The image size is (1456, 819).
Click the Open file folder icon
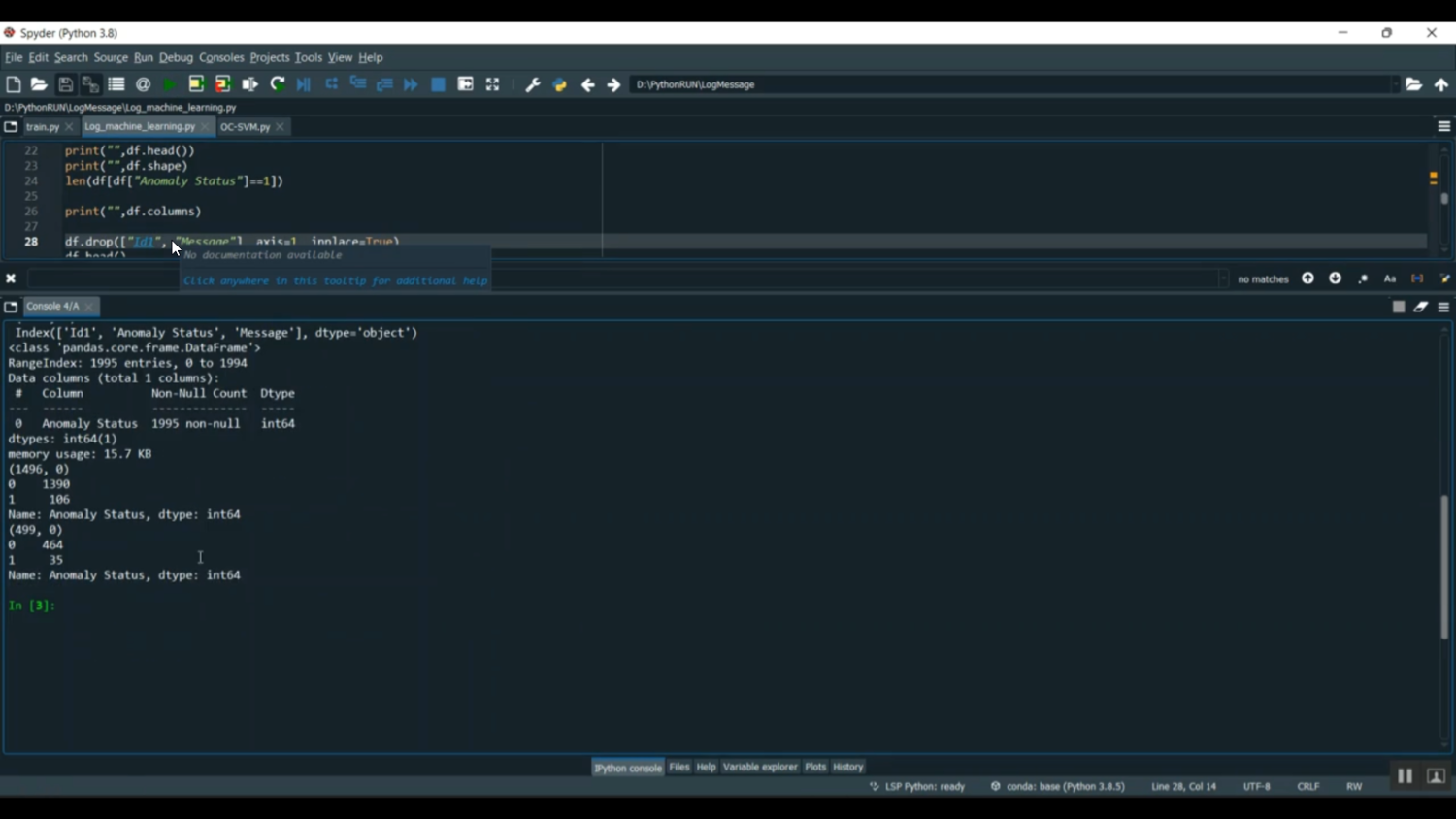click(39, 84)
